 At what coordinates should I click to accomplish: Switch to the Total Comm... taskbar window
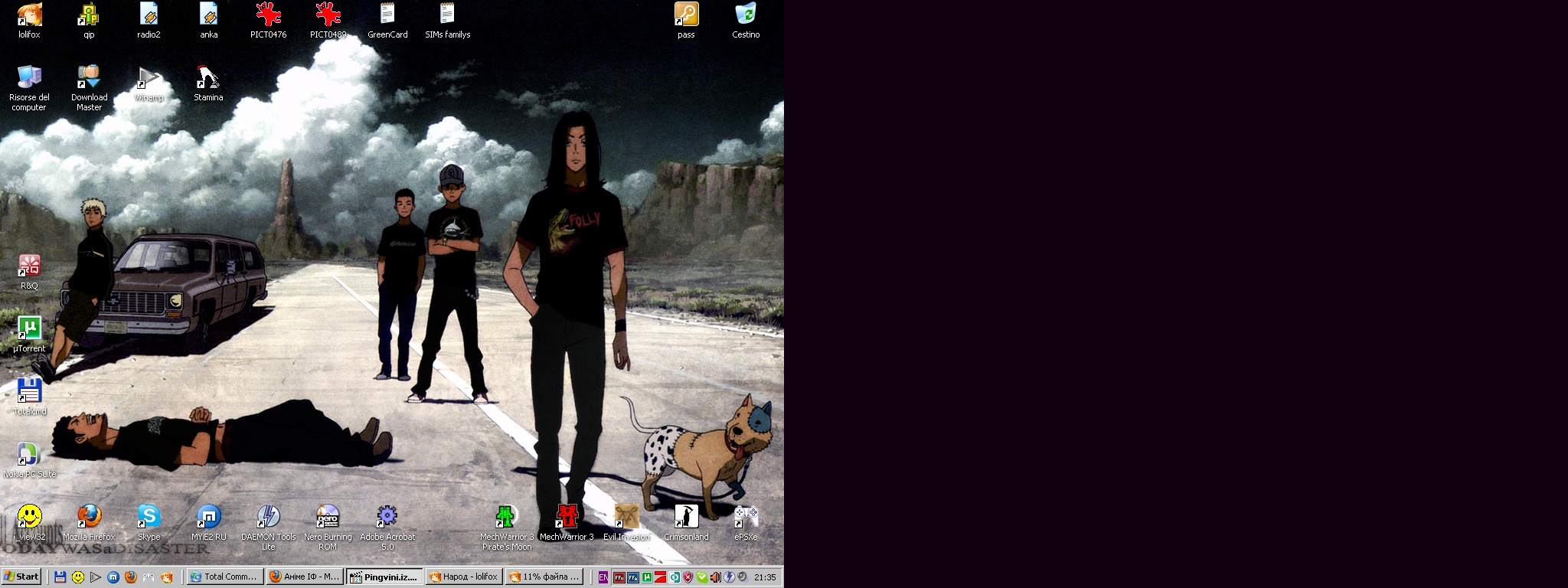[224, 577]
